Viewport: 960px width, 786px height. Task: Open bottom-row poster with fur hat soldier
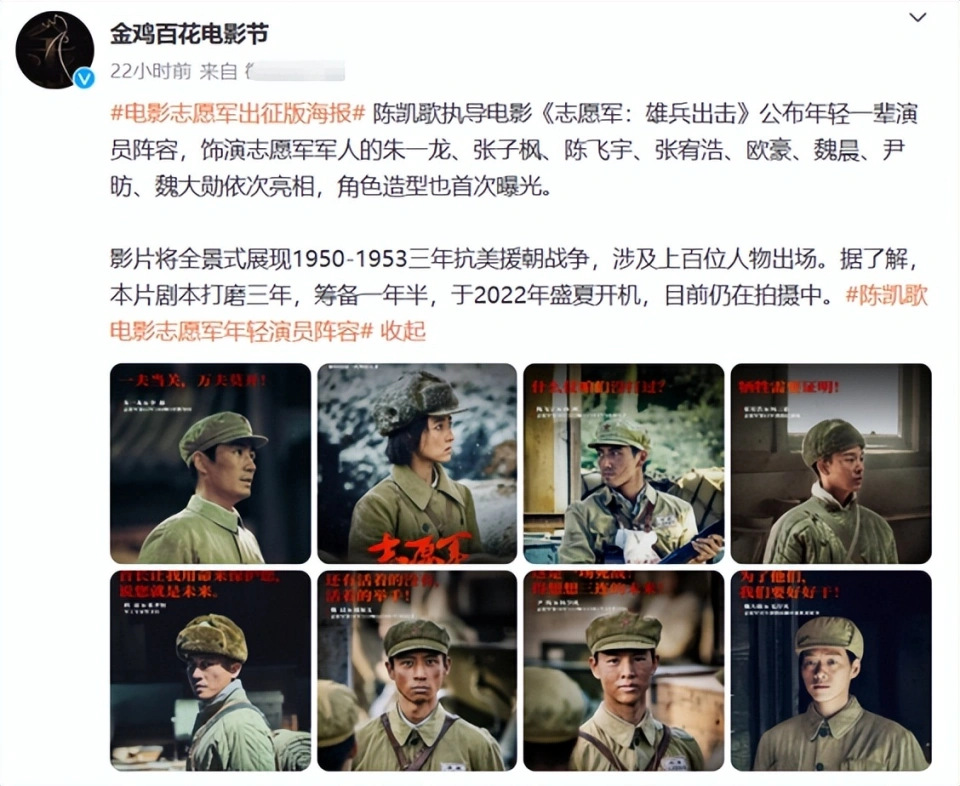(x=211, y=670)
